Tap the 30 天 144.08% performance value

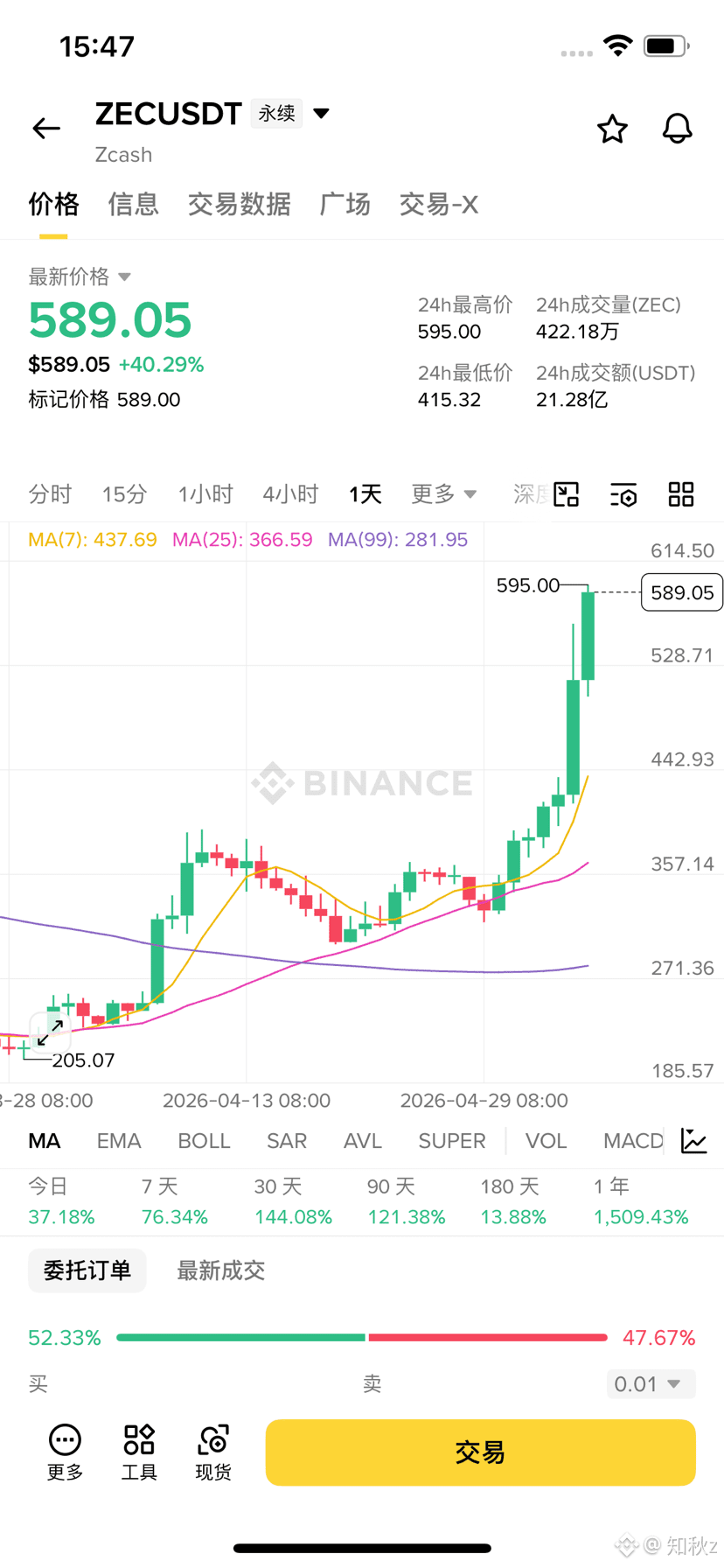pos(293,1217)
